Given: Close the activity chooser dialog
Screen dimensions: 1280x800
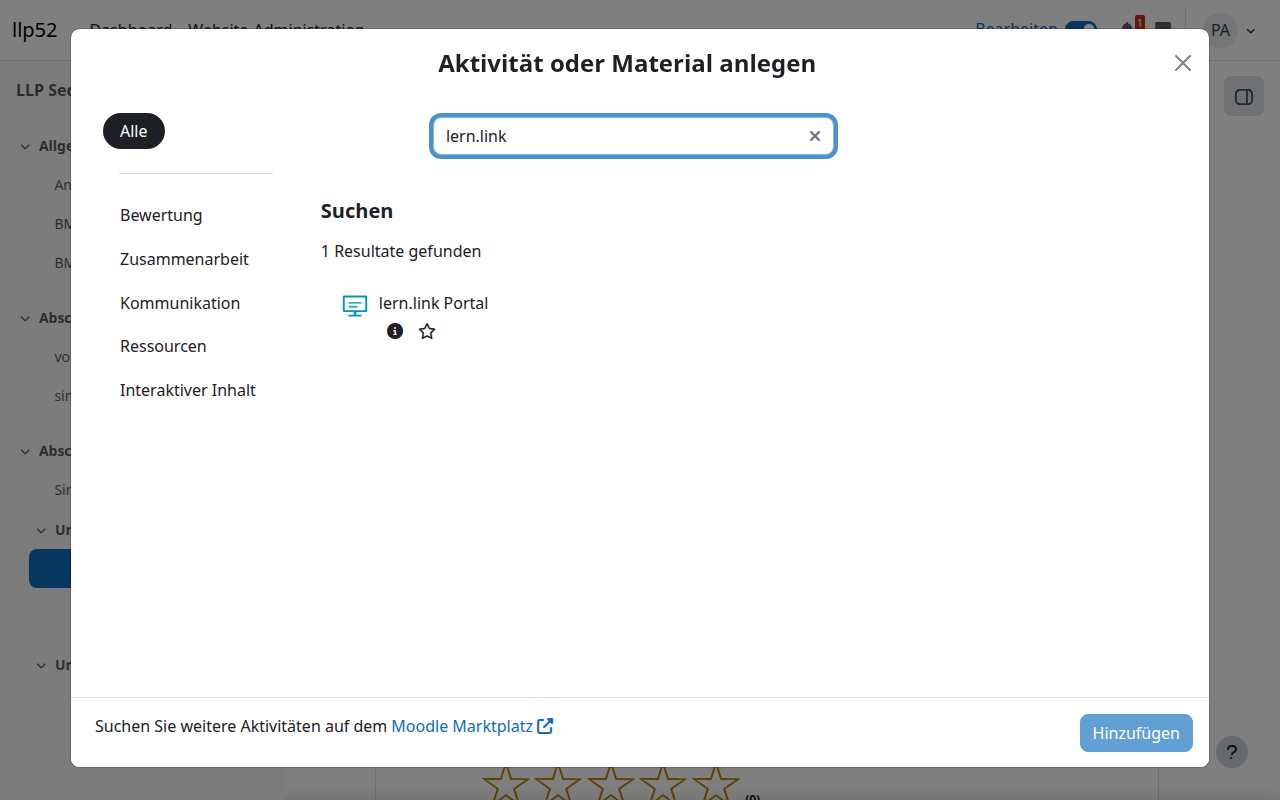Looking at the screenshot, I should coord(1183,63).
